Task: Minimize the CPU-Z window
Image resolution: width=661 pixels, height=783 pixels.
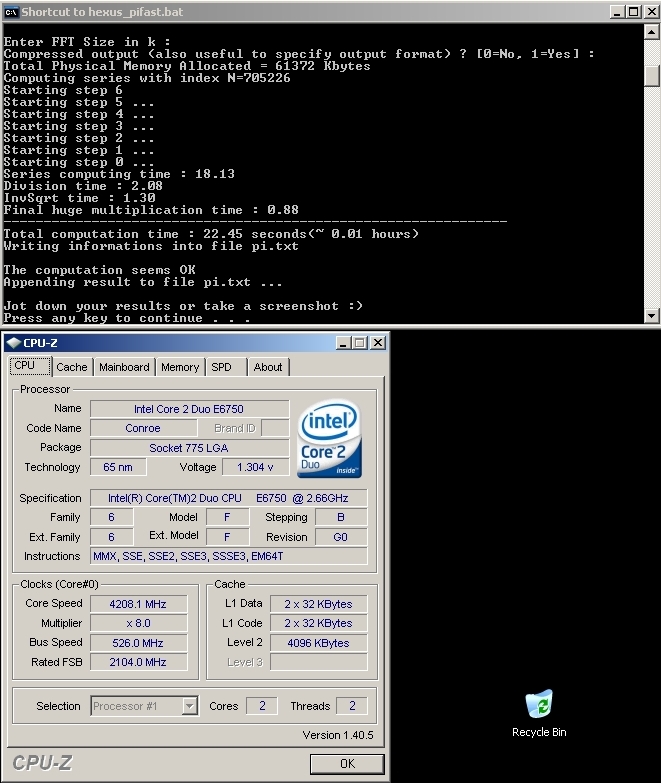Action: (x=343, y=343)
